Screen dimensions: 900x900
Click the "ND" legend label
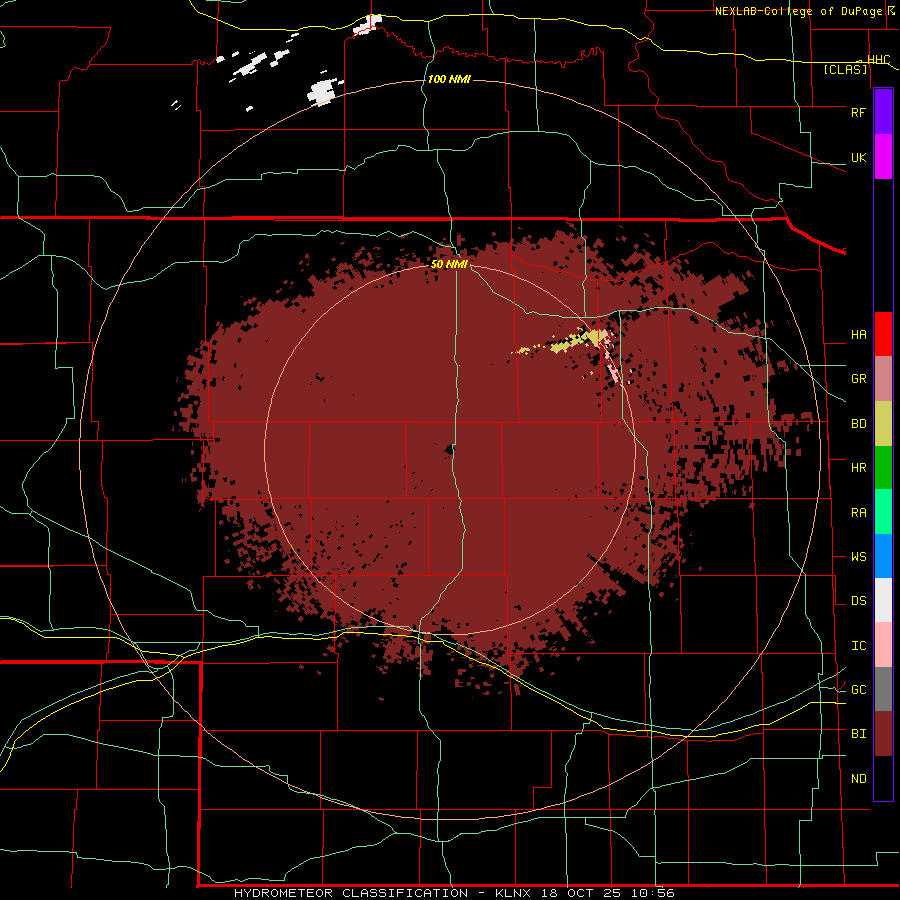click(x=858, y=779)
